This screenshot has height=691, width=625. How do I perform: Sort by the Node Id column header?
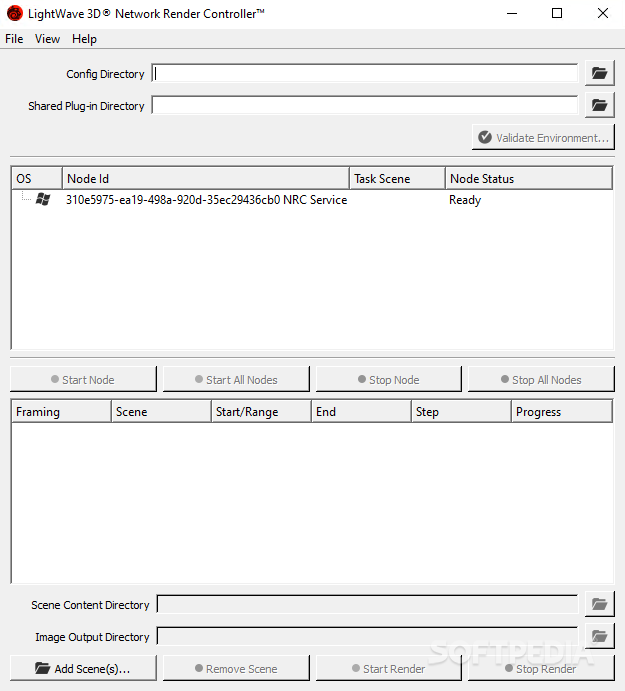click(x=206, y=178)
